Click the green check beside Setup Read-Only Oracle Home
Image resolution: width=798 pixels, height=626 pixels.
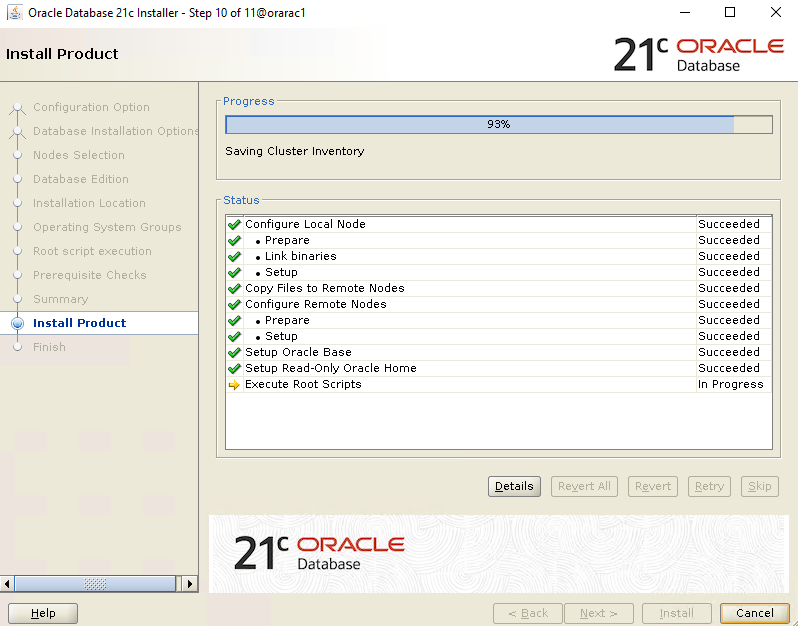pyautogui.click(x=234, y=368)
